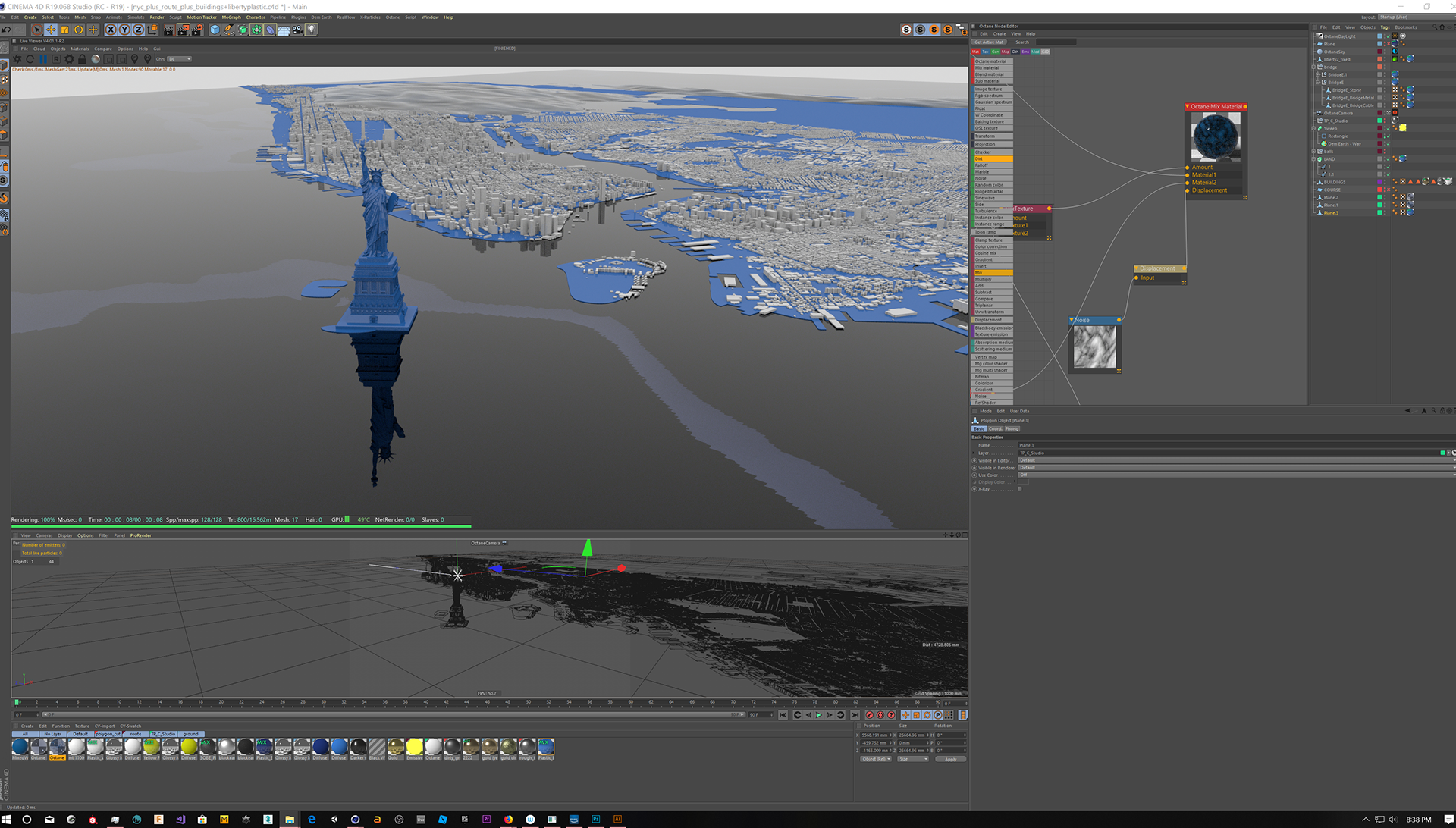Expand the balls object
Image resolution: width=1456 pixels, height=828 pixels.
tap(1313, 151)
